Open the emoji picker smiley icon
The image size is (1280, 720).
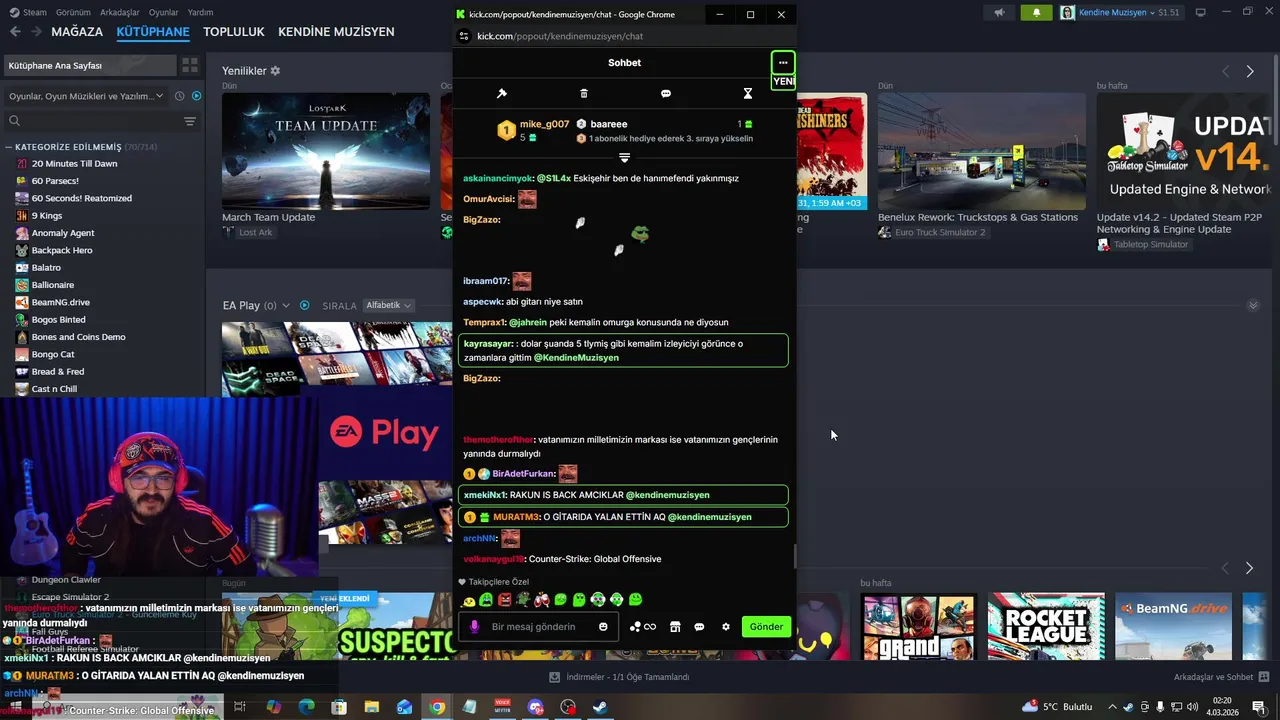603,627
